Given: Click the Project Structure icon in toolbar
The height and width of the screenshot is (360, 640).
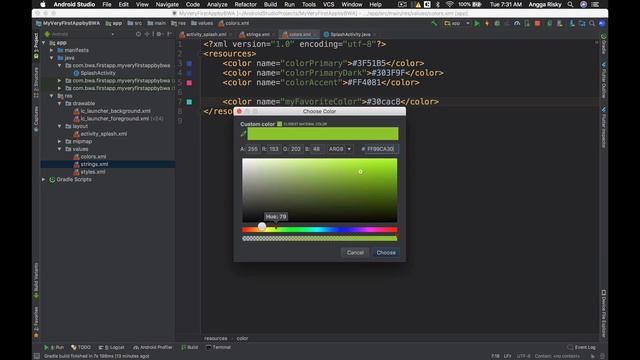Looking at the screenshot, I should point(582,24).
